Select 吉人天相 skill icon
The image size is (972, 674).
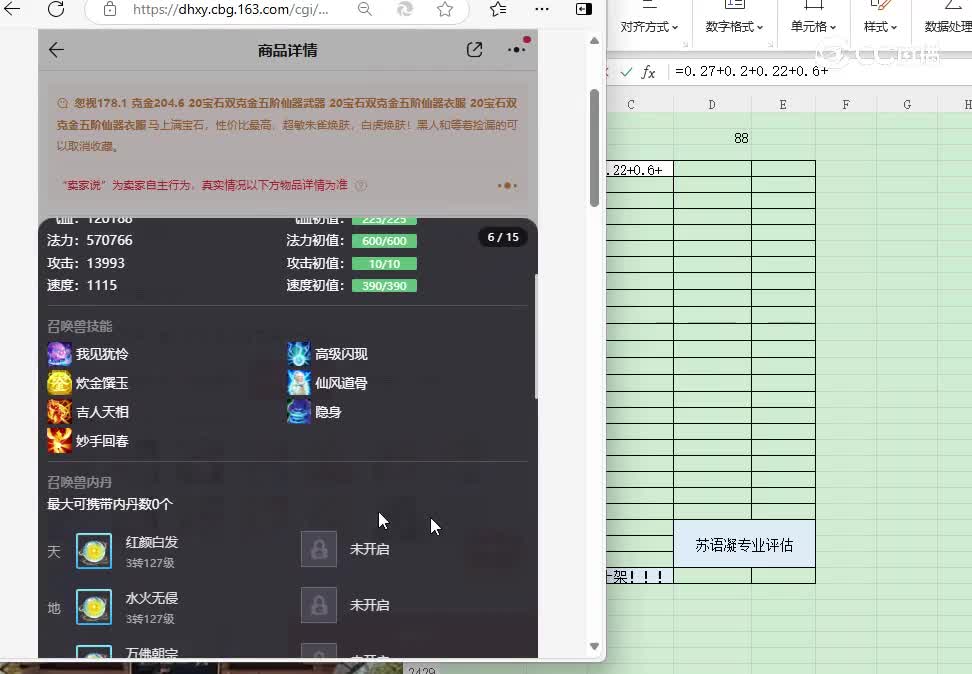[x=60, y=412]
